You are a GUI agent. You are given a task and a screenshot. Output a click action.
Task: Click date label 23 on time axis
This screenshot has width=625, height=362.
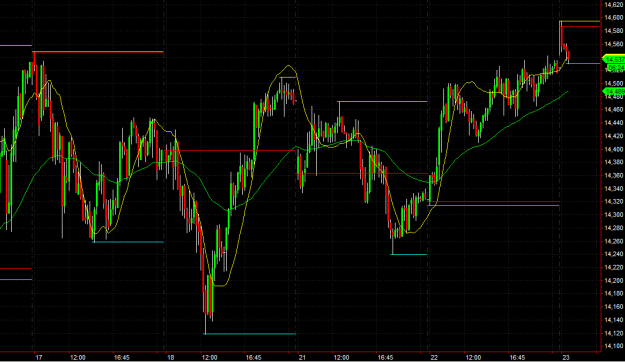566,358
